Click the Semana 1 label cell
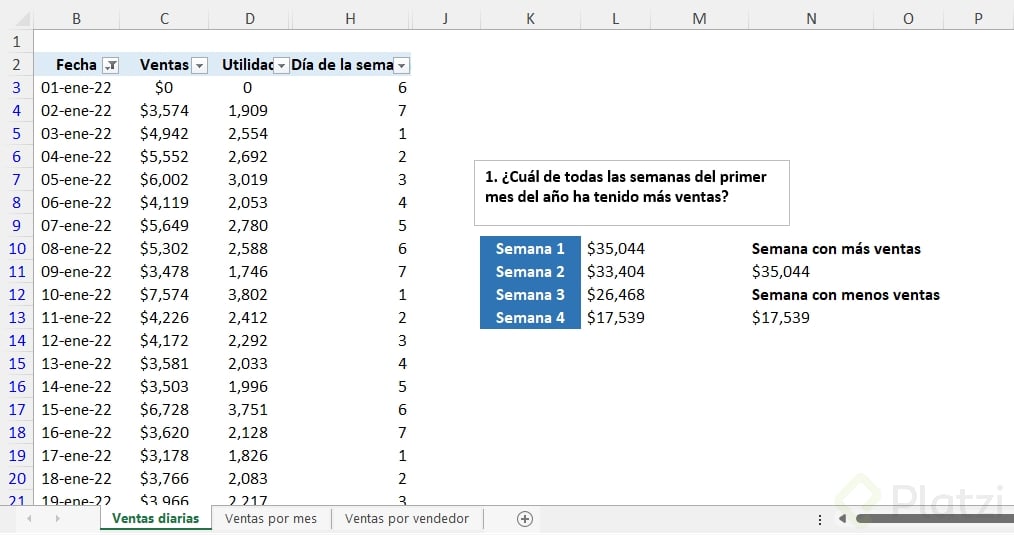Screen dimensions: 1014x535 point(530,248)
